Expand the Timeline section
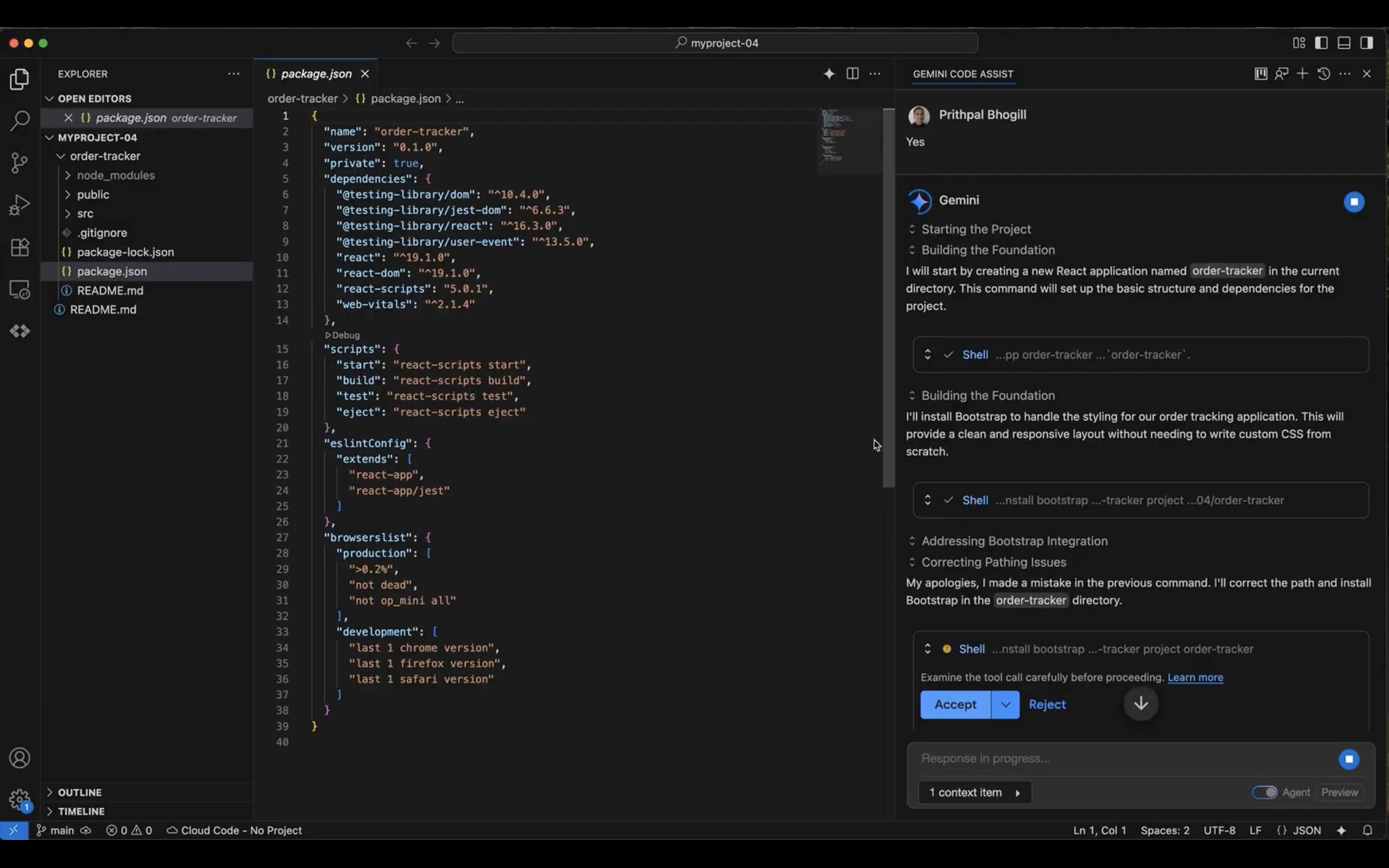Viewport: 1389px width, 868px height. (49, 811)
